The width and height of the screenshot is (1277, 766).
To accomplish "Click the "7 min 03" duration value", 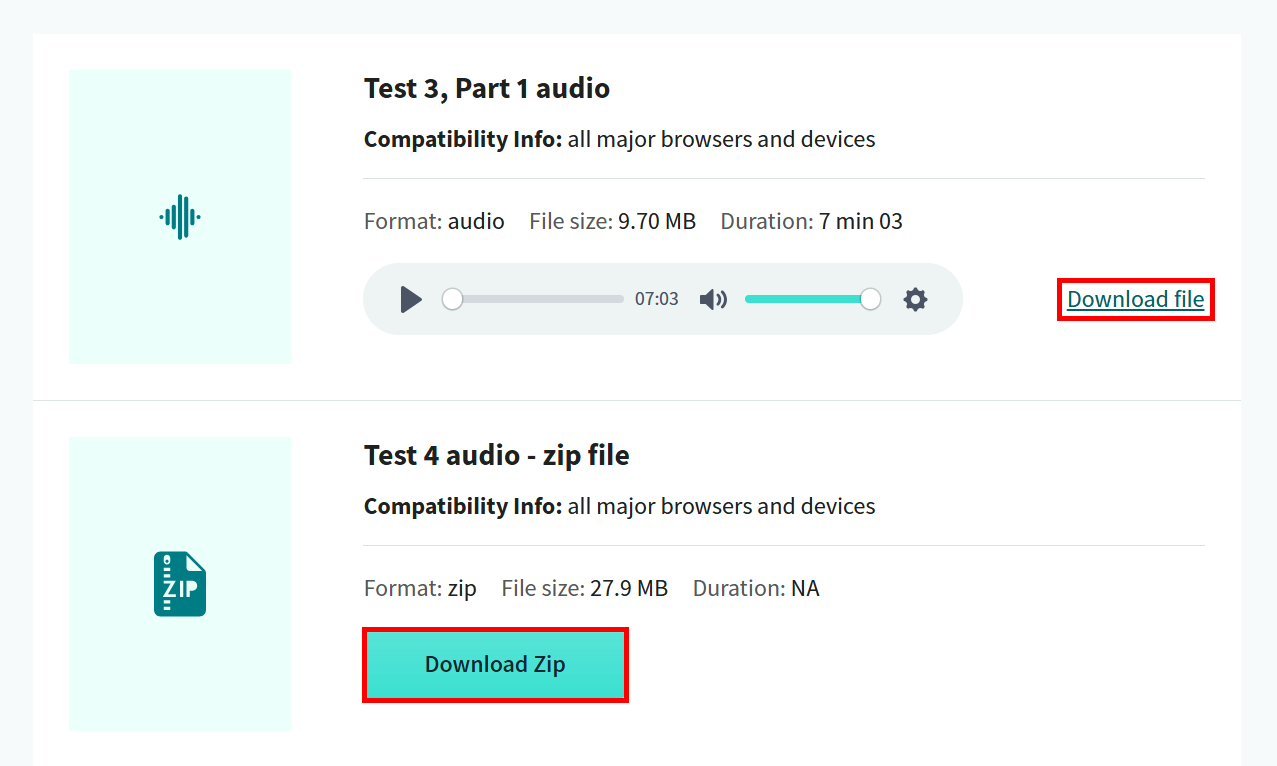I will tap(860, 221).
